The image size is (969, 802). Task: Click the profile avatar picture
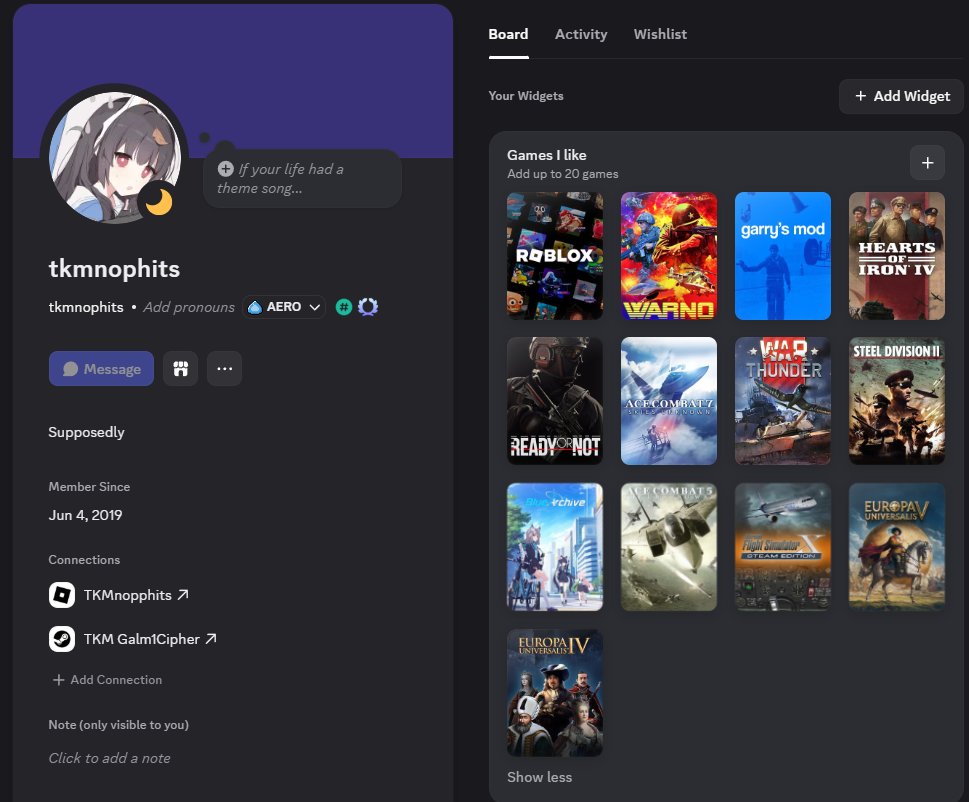tap(114, 156)
